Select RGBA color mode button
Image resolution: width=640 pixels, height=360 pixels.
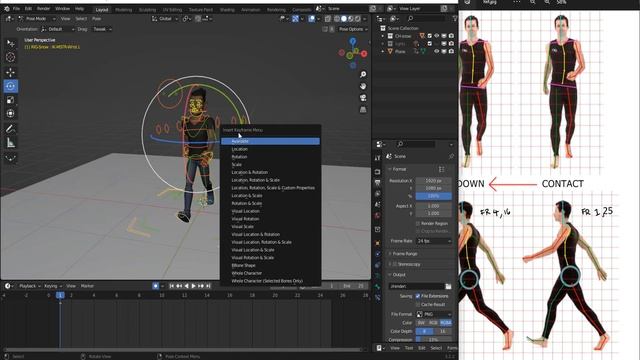pyautogui.click(x=446, y=323)
